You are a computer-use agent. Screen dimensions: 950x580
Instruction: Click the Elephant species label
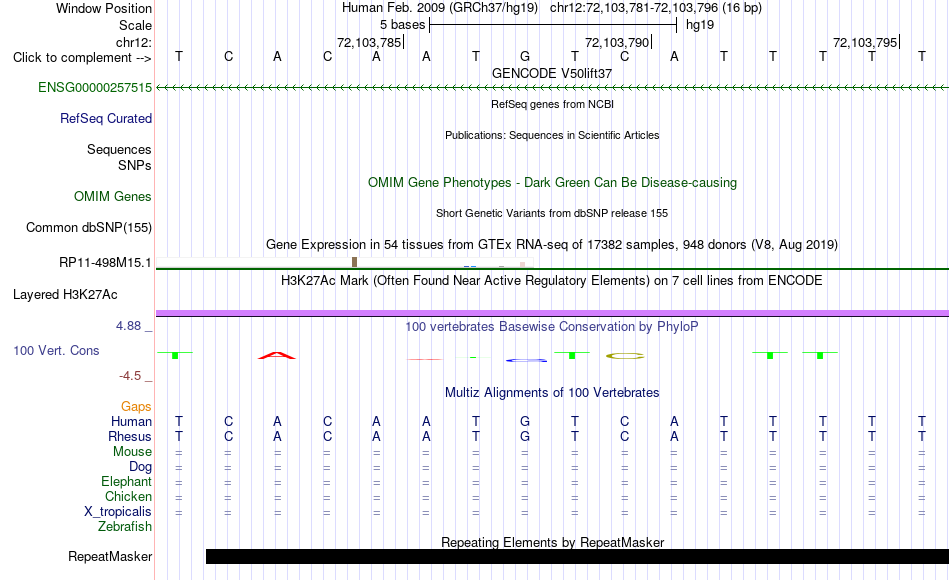tap(127, 482)
